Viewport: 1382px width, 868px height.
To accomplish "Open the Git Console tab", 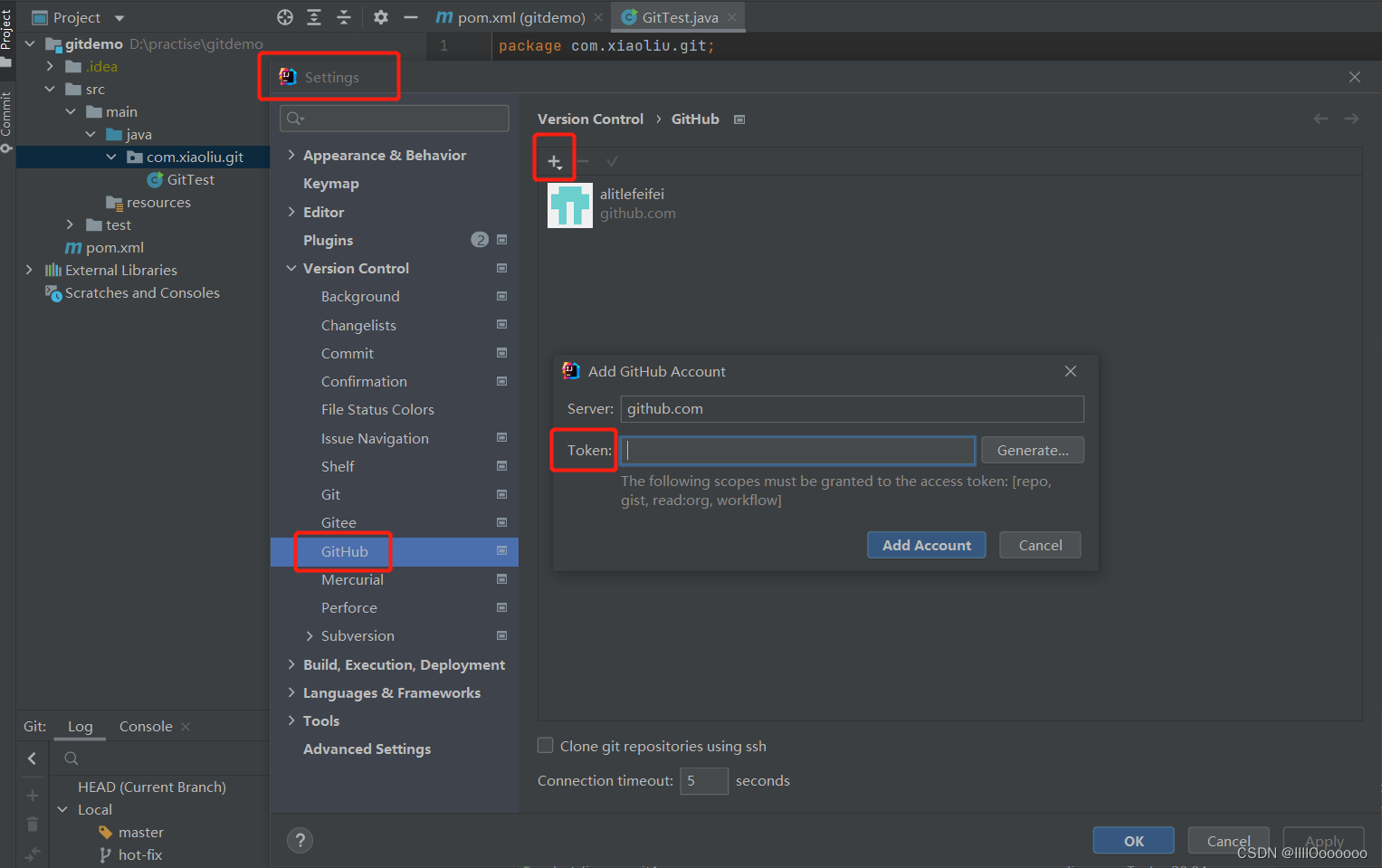I will (x=146, y=727).
